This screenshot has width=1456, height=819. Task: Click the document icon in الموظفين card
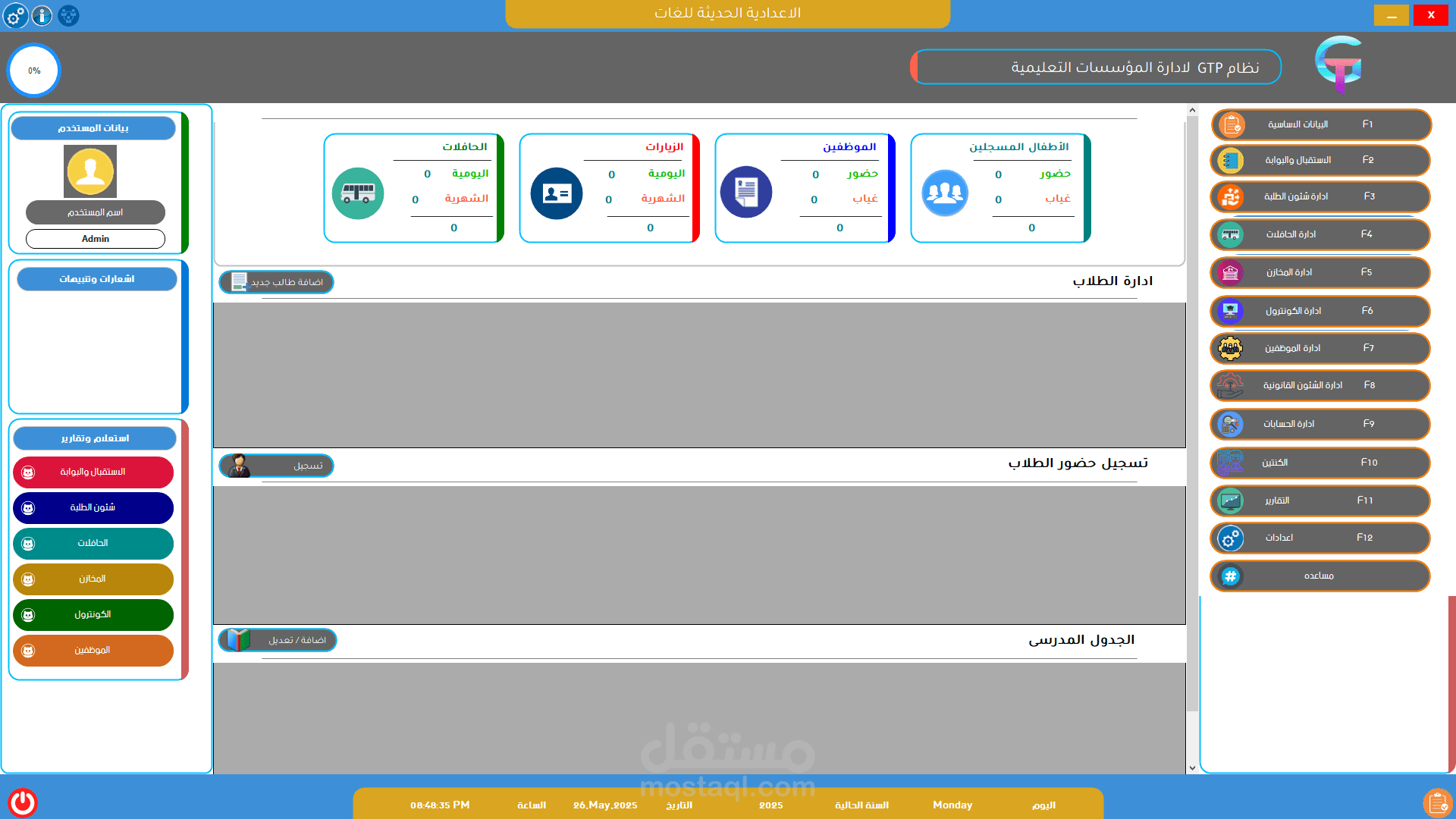[x=746, y=192]
